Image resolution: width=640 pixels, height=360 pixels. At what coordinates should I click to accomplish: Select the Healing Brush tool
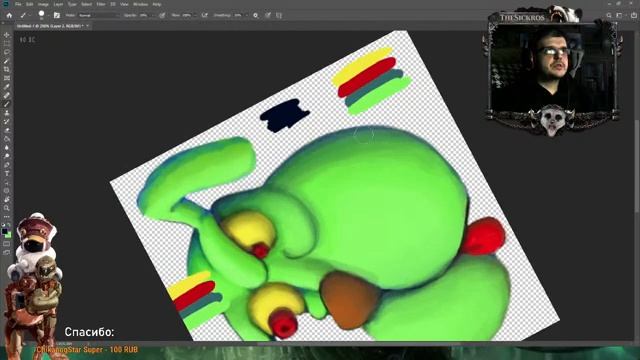pos(7,96)
